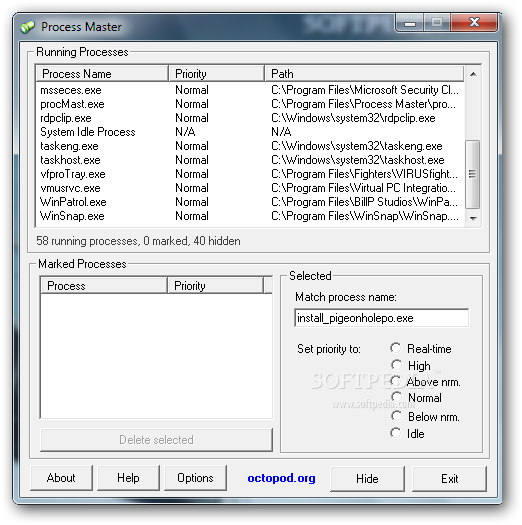
Task: Select the msseces.exe process row
Action: [250, 90]
